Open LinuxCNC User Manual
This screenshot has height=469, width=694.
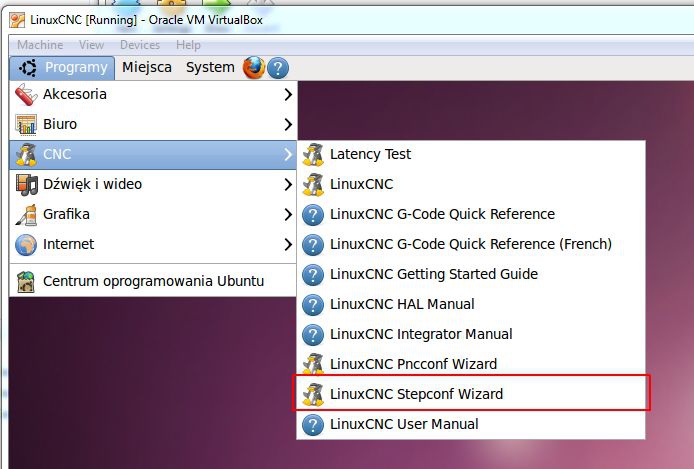pyautogui.click(x=470, y=424)
